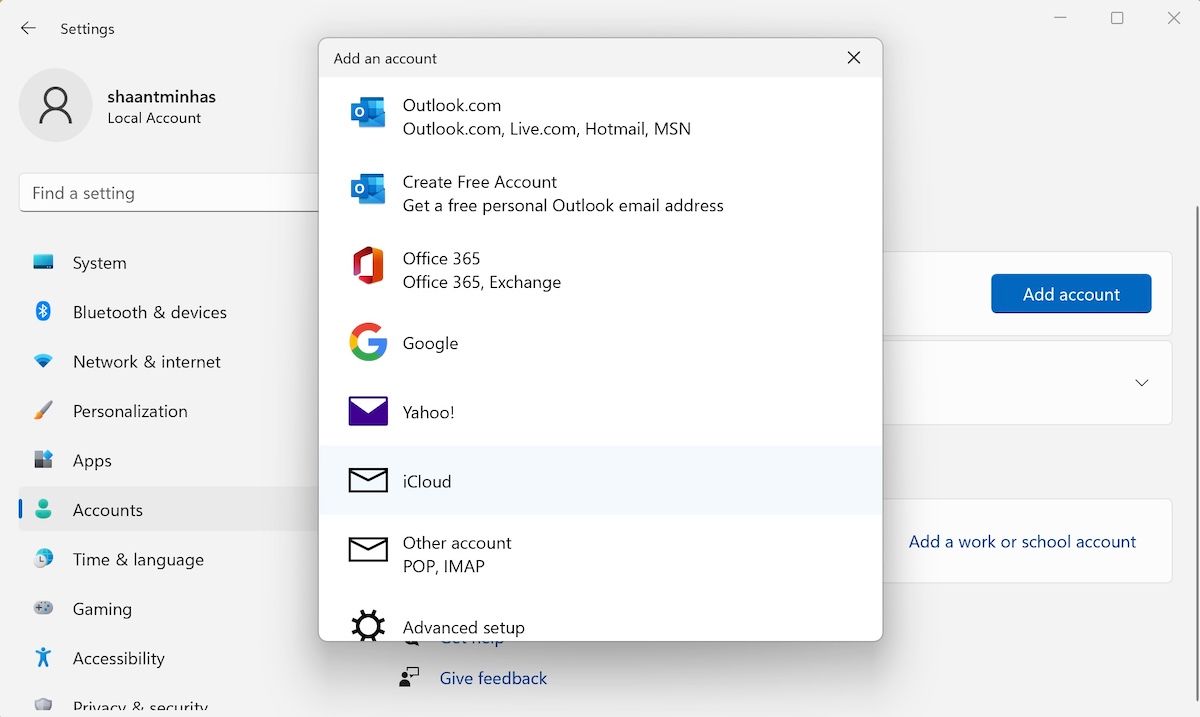Select Other account POP, IMAP

[600, 553]
